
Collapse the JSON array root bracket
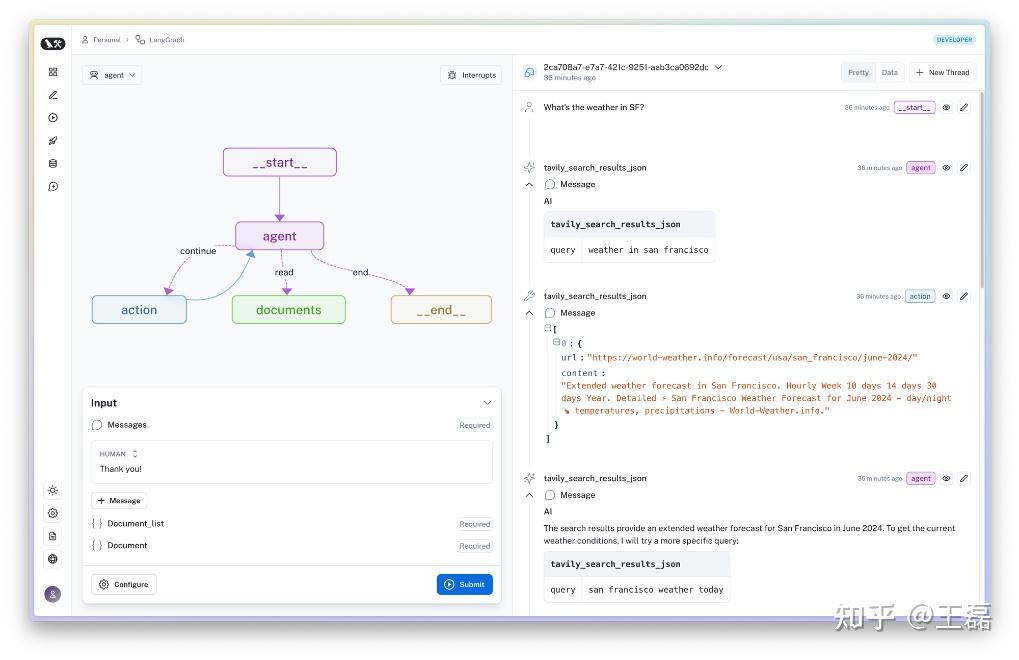pyautogui.click(x=548, y=328)
